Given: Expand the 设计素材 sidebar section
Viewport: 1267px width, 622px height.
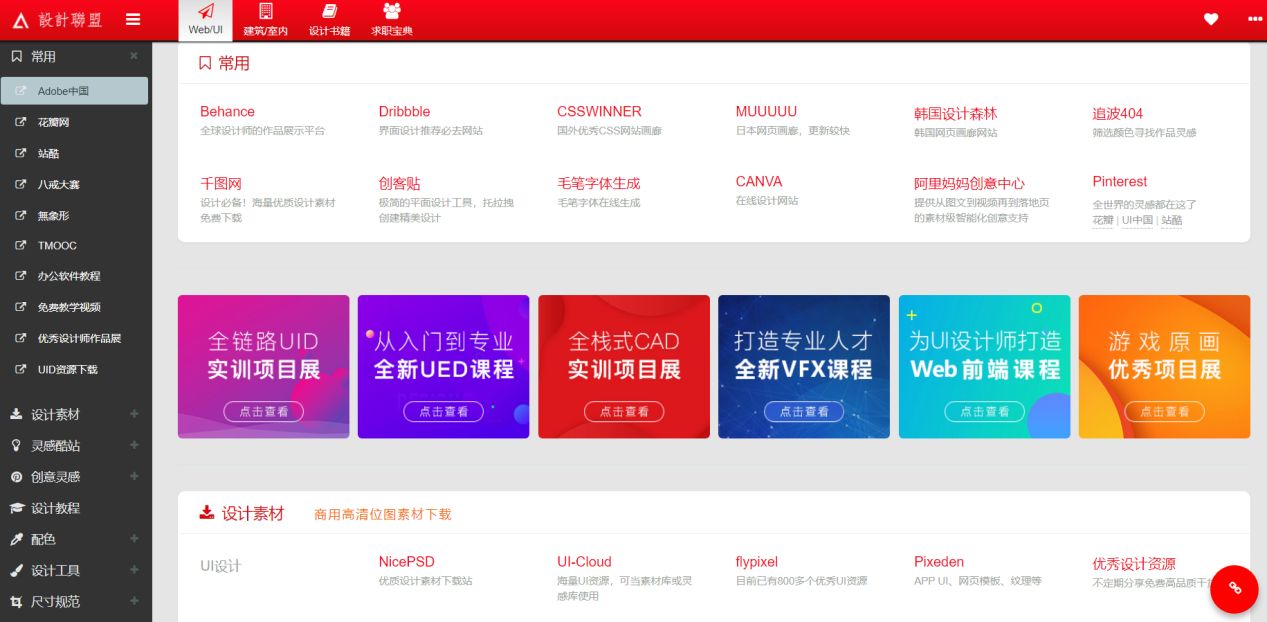Looking at the screenshot, I should pyautogui.click(x=134, y=413).
